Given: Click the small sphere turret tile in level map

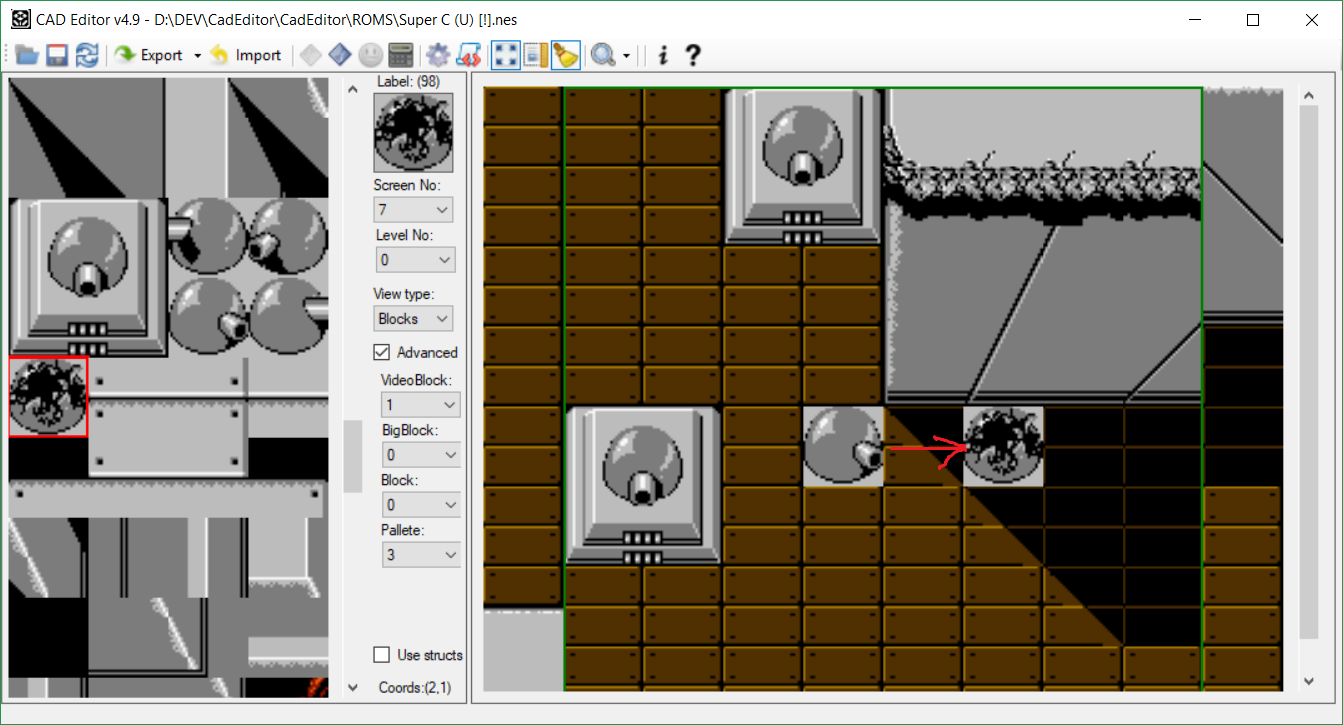Looking at the screenshot, I should pyautogui.click(x=843, y=446).
